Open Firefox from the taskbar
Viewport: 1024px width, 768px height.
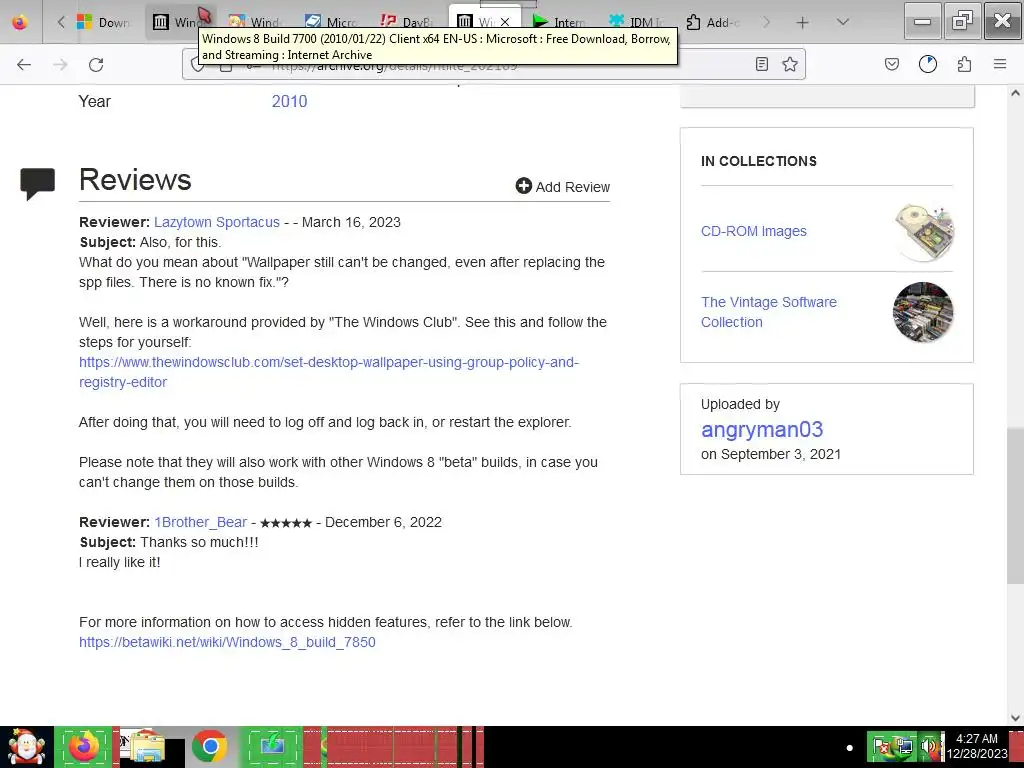pos(83,746)
